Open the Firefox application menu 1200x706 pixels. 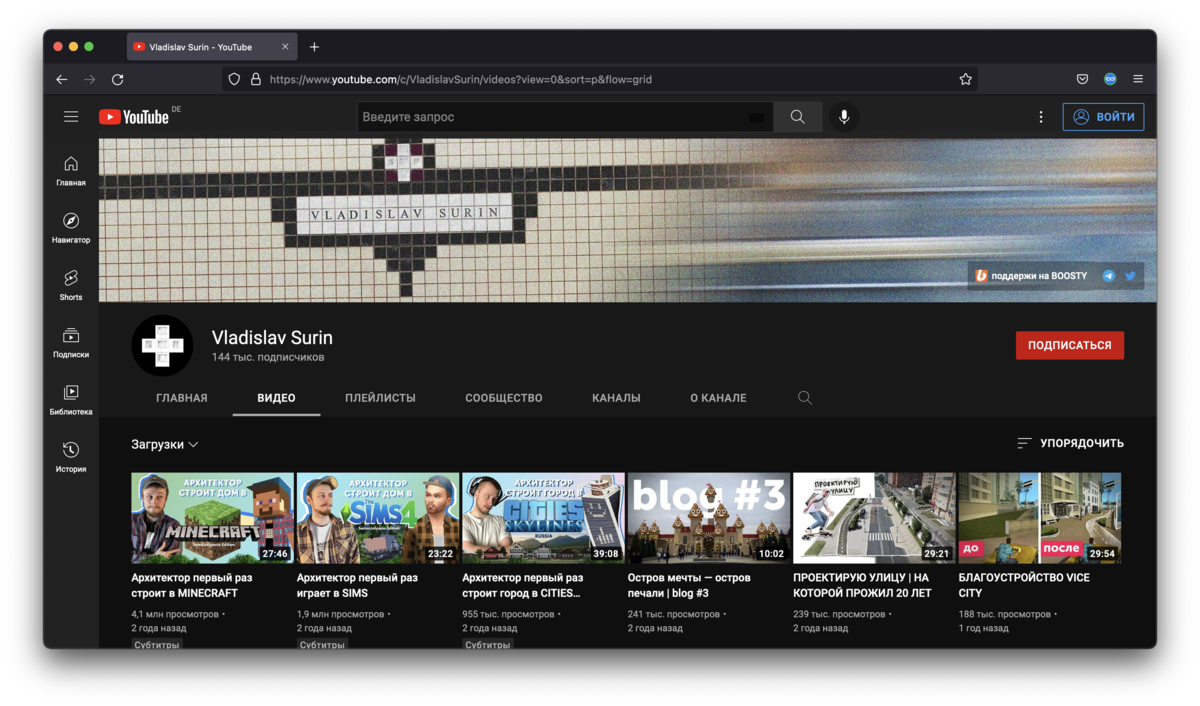pos(1138,79)
